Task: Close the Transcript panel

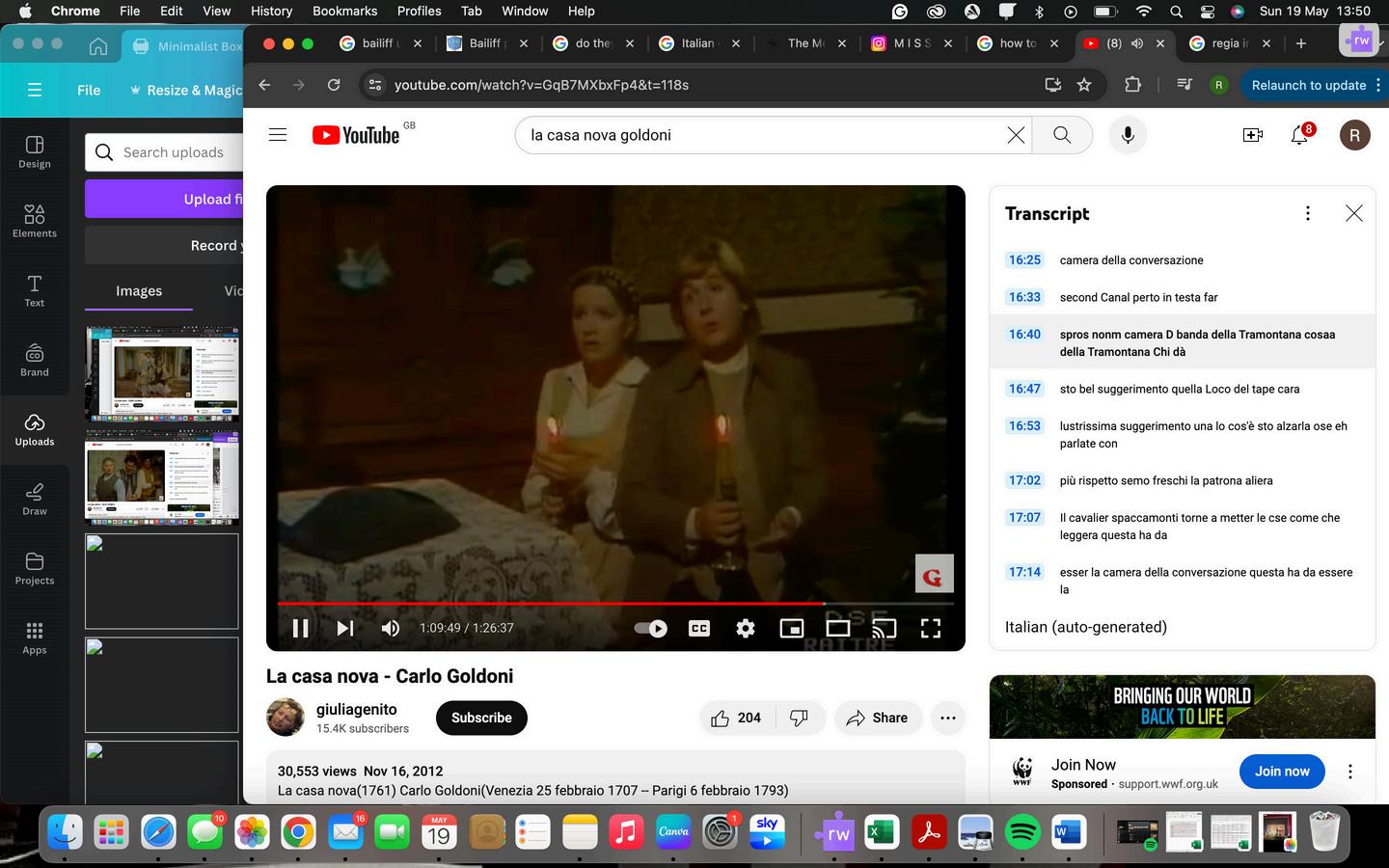Action: coord(1354,213)
